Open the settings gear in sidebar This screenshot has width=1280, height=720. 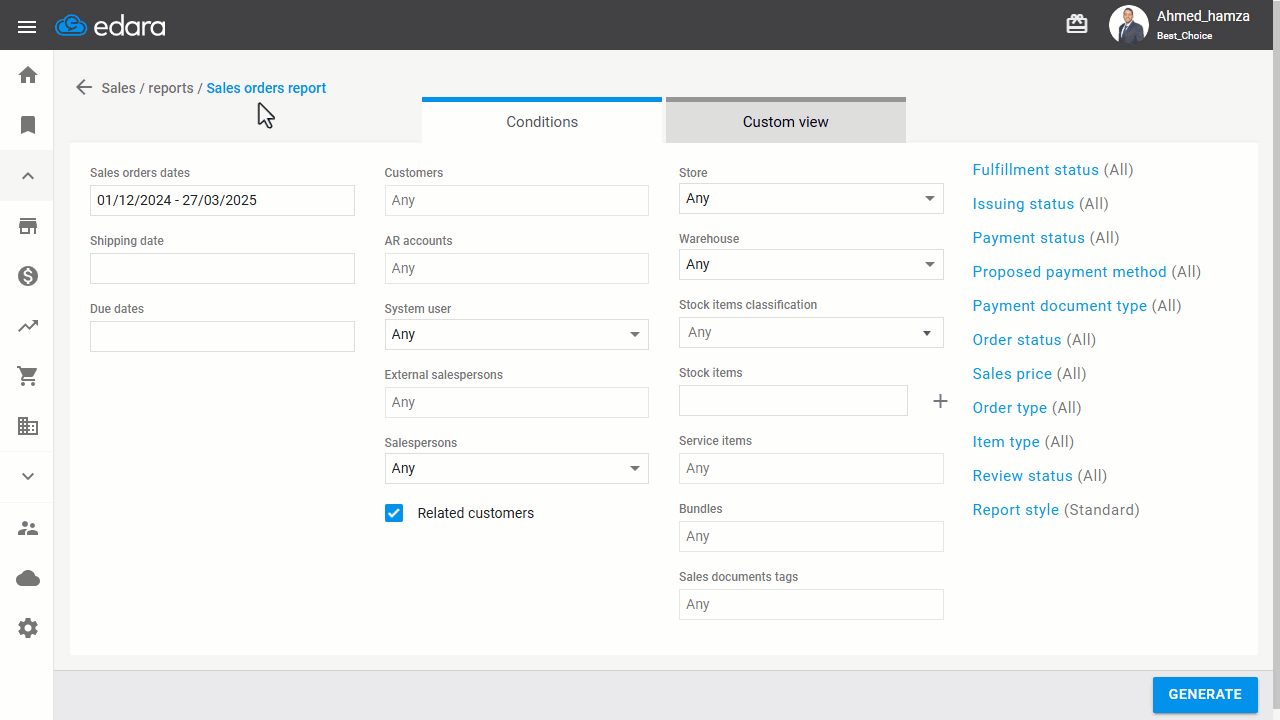click(x=28, y=628)
